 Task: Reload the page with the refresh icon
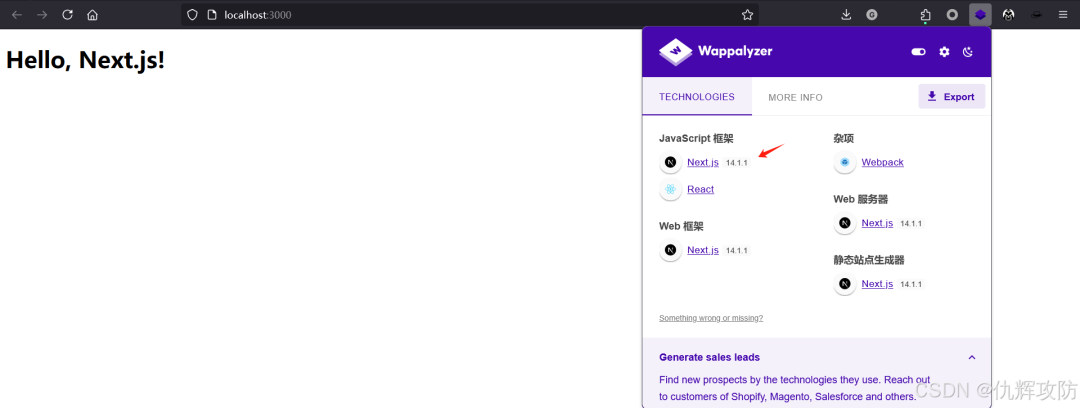click(68, 14)
